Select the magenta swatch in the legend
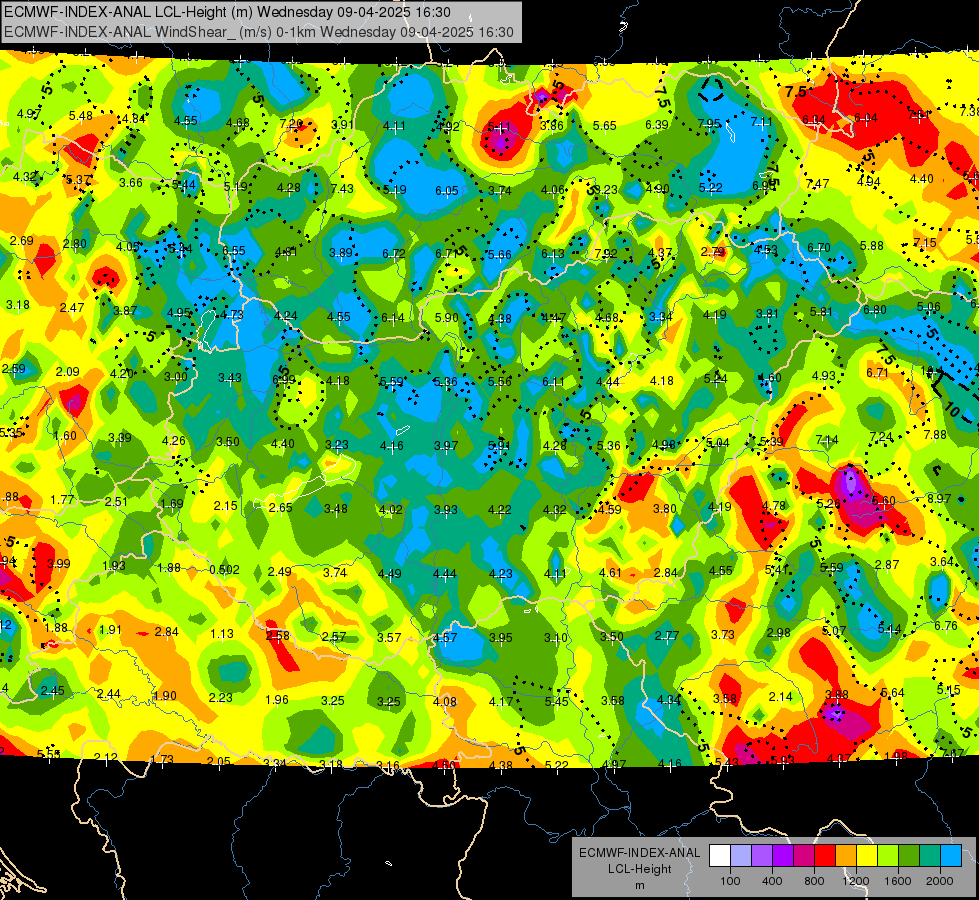This screenshot has width=979, height=900. coord(804,856)
